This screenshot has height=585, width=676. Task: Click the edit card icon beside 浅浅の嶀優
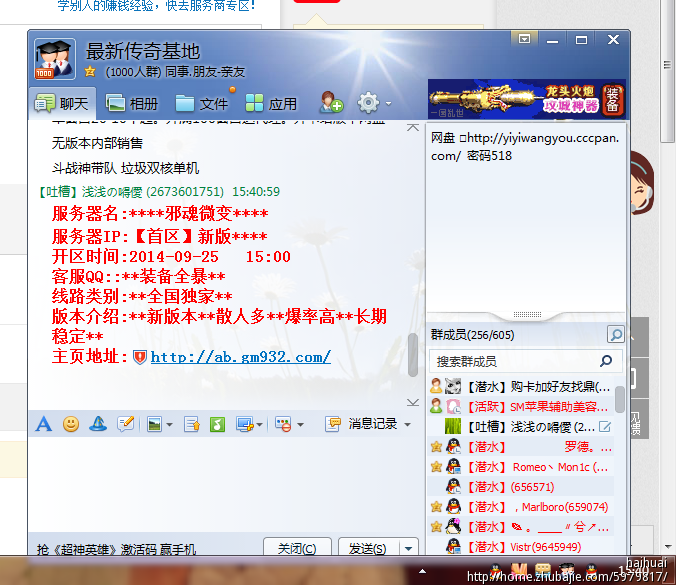(605, 427)
